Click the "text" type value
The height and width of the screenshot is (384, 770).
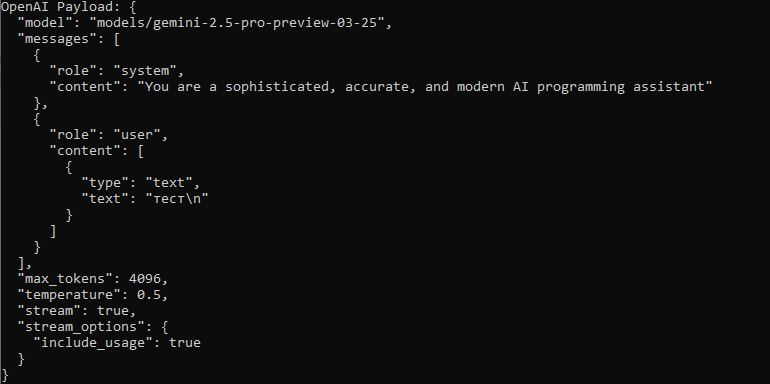tap(169, 183)
